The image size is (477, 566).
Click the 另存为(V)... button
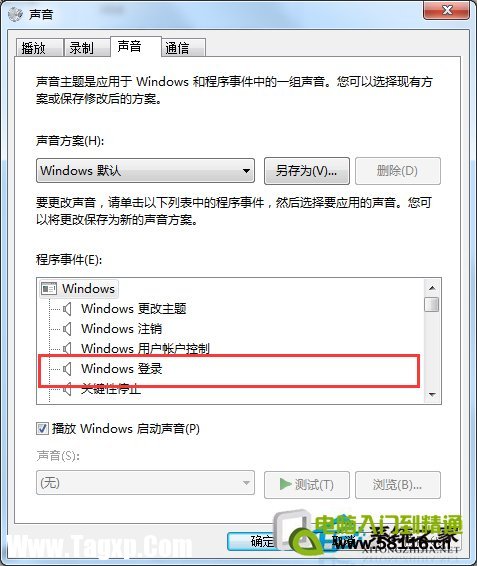[x=307, y=171]
